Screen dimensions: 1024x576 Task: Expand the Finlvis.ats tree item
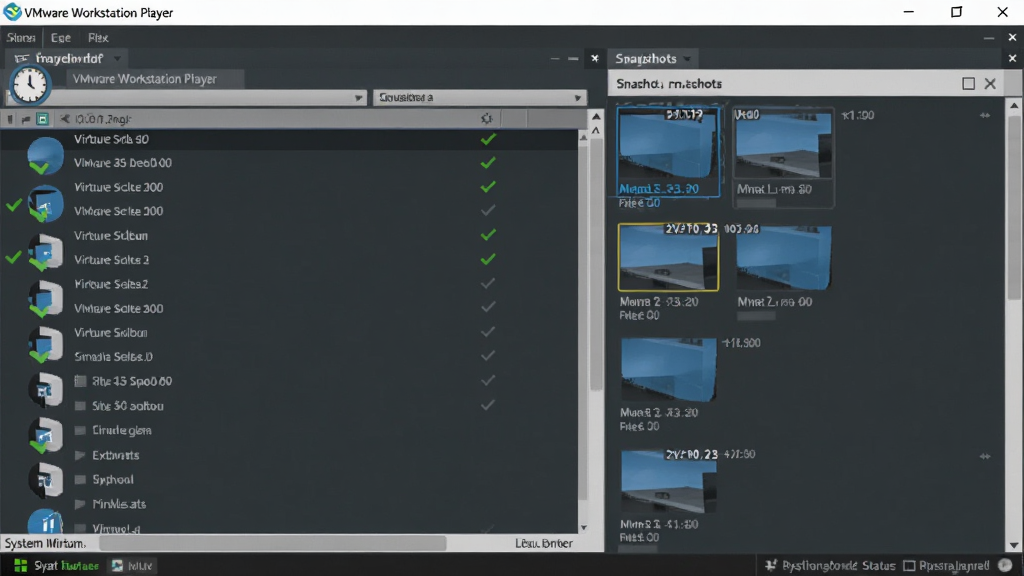(80, 504)
